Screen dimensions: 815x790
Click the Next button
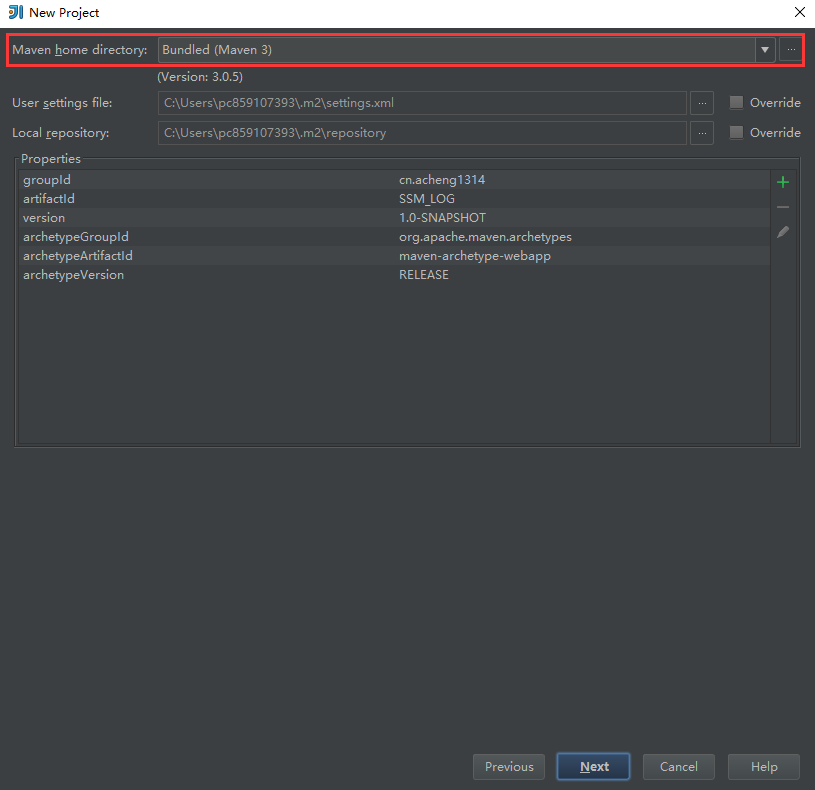tap(593, 767)
